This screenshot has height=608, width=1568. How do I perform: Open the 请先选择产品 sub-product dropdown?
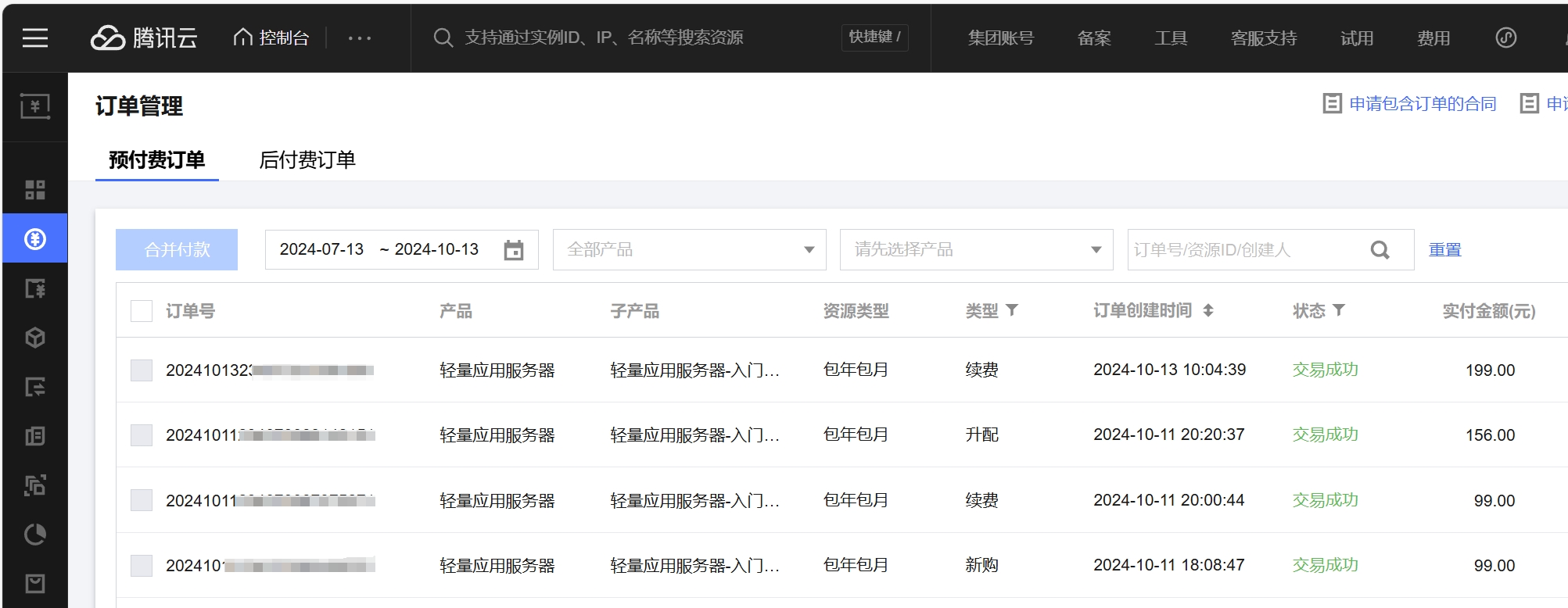976,250
